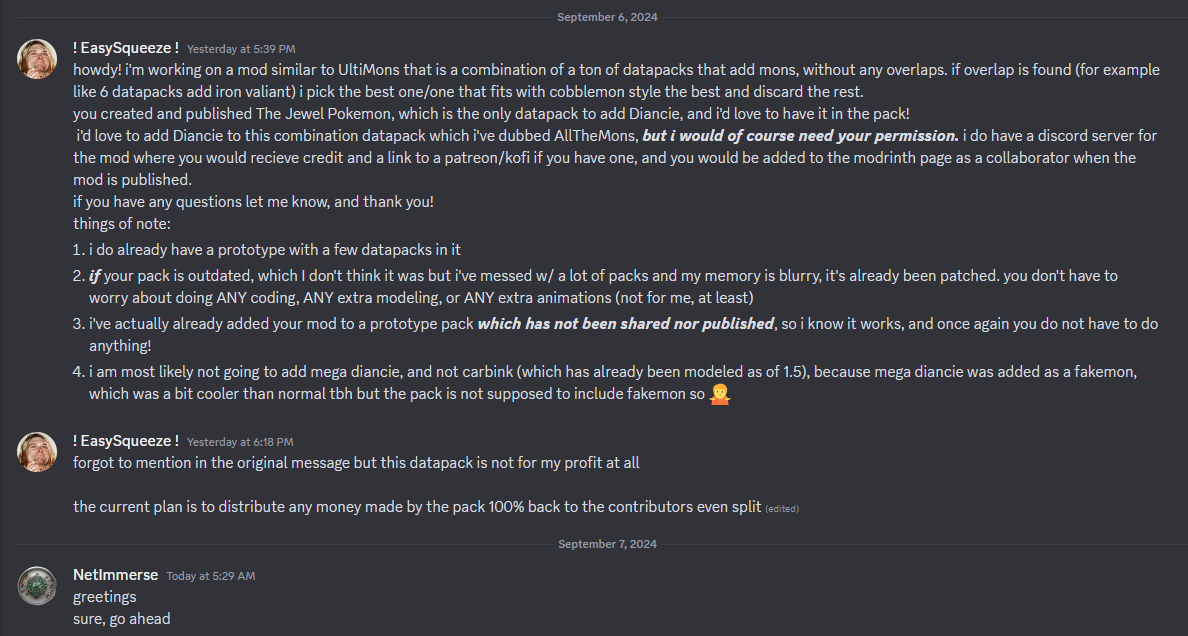Click EasySqueeze's avatar on the 6:18 PM message

click(37, 453)
